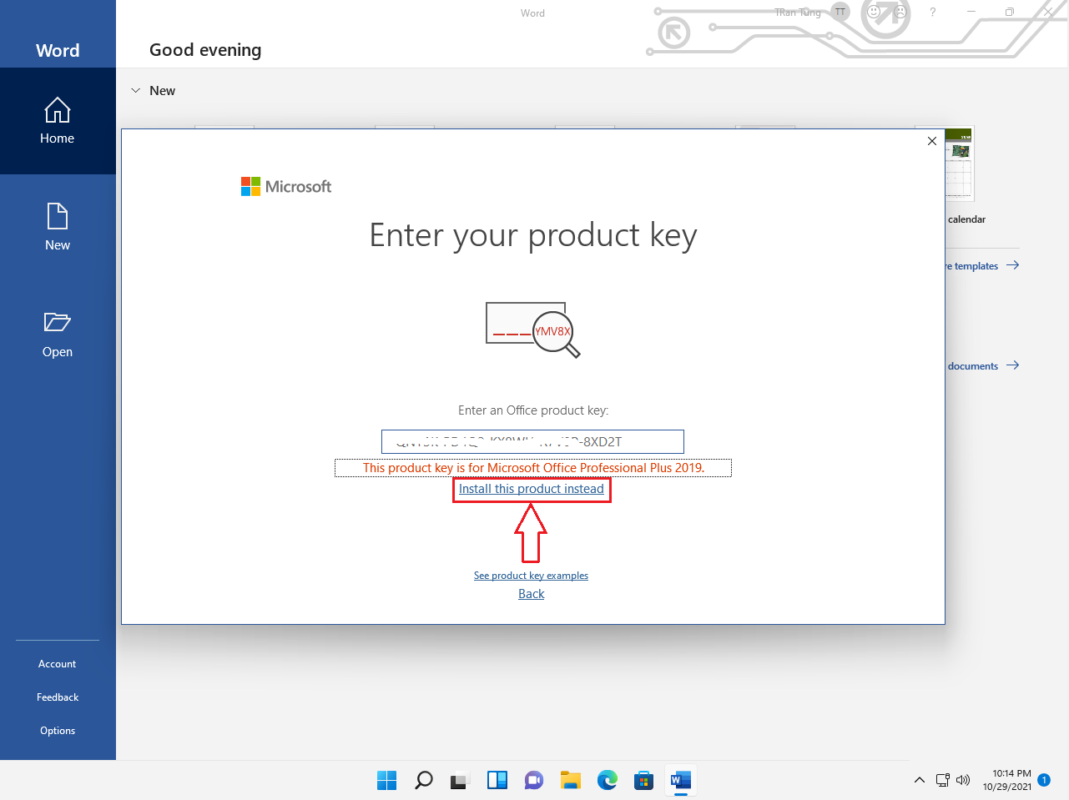Open Teams Chat from the taskbar

point(533,780)
